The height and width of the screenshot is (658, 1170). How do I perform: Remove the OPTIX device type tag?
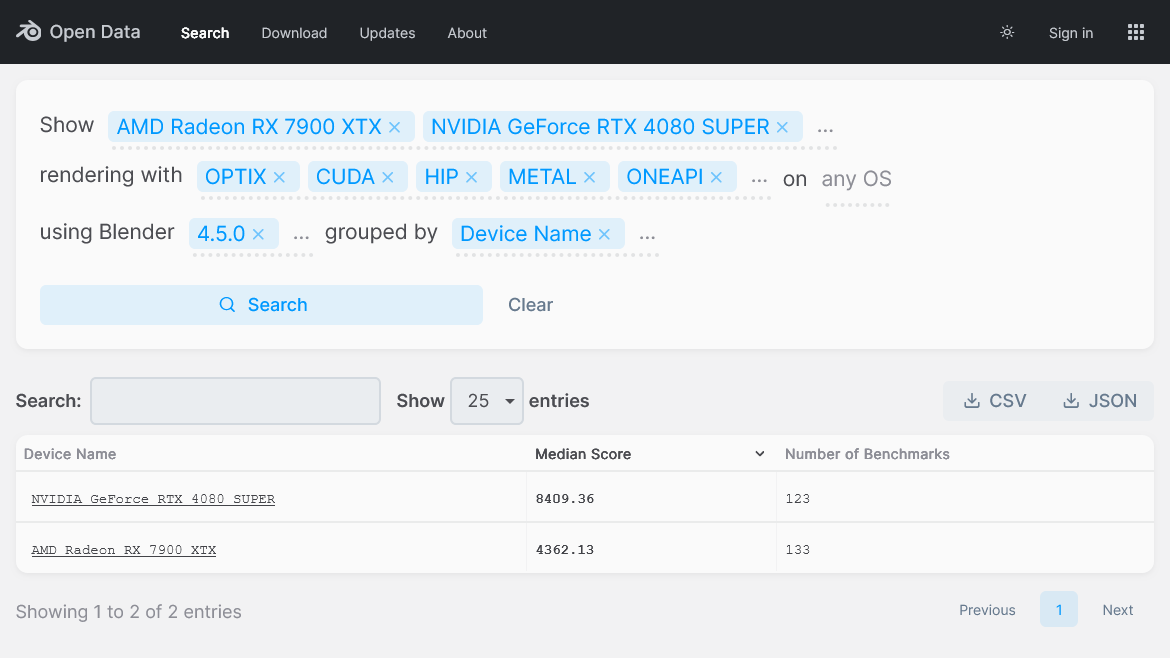279,178
